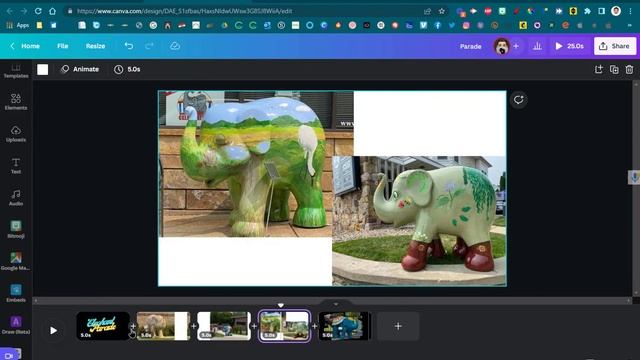Select the second page thumbnail

pos(163,326)
